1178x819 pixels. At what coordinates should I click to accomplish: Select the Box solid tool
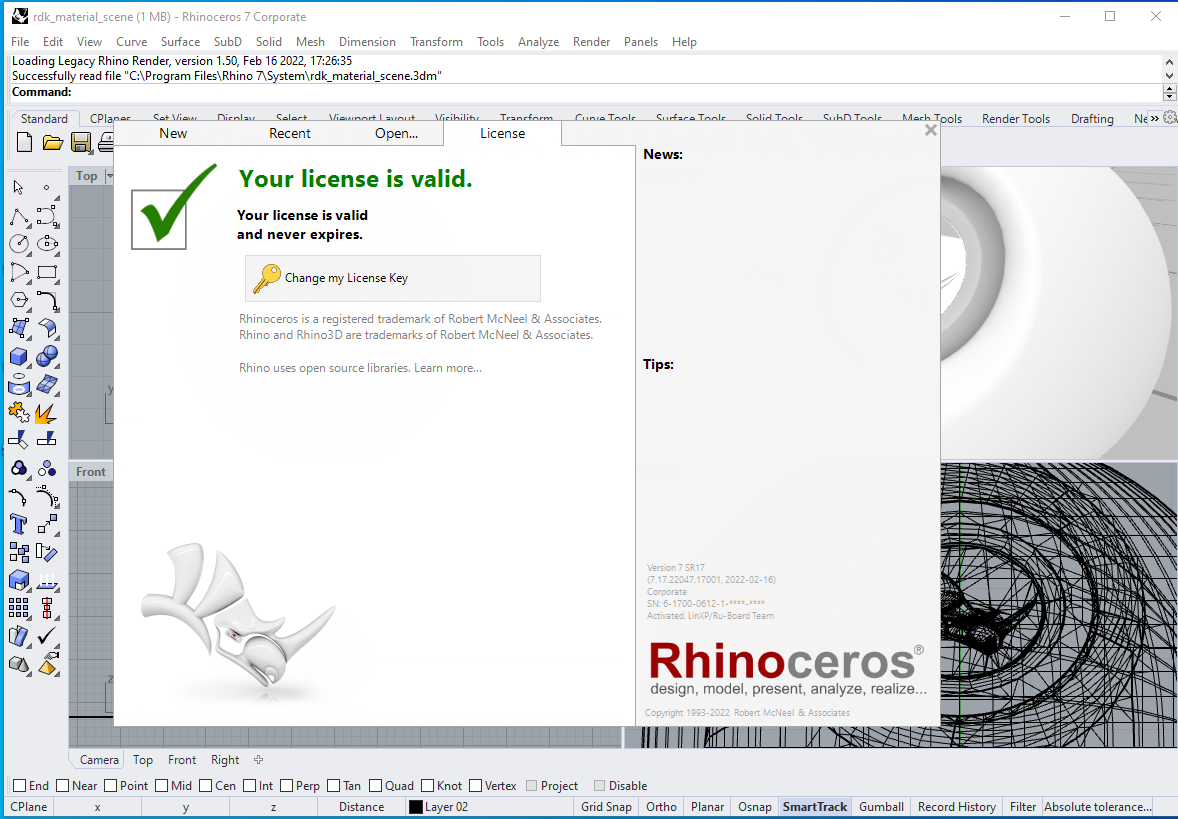click(x=19, y=357)
